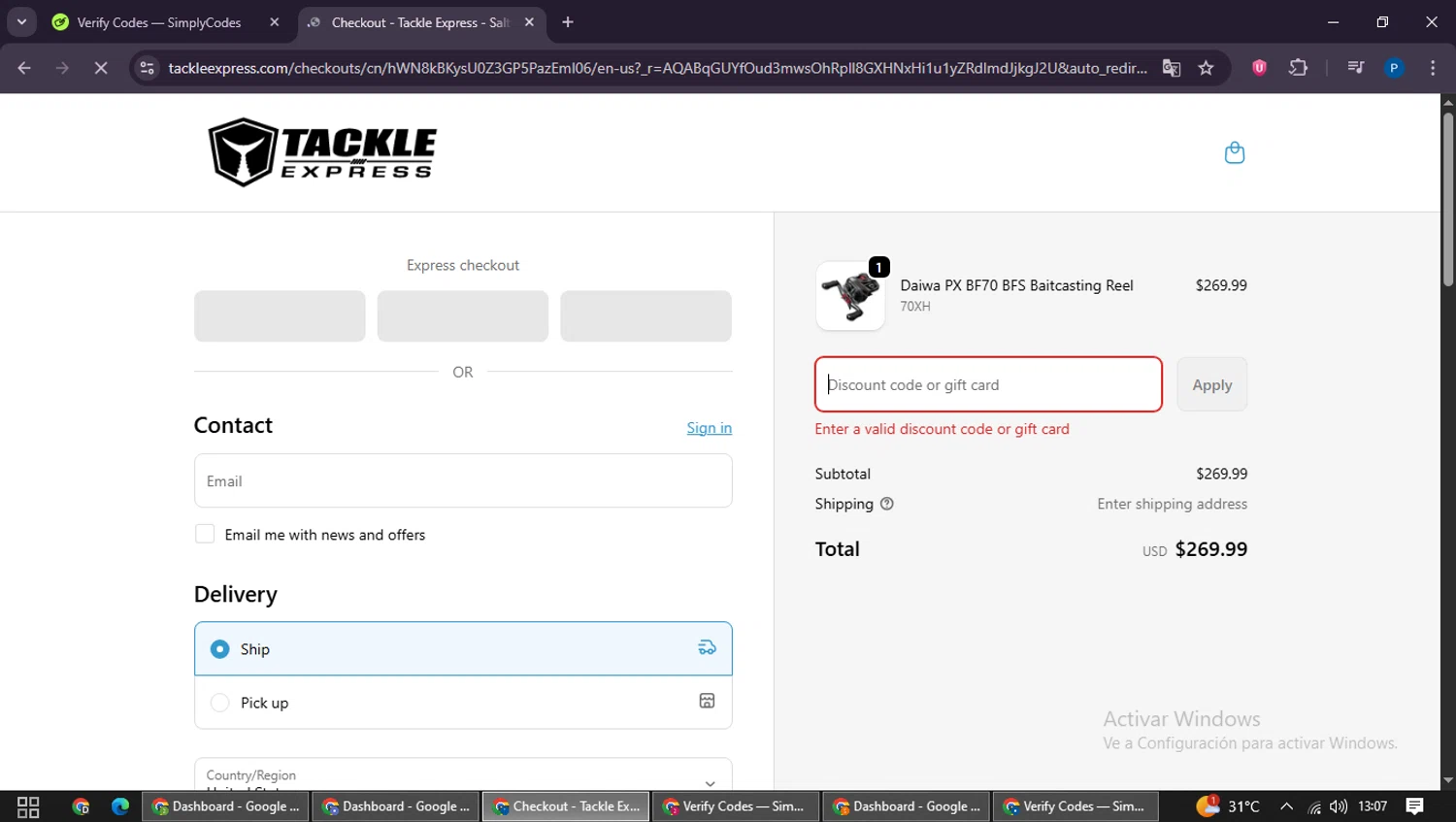Expand the Country/Region dropdown
1456x822 pixels.
(x=463, y=774)
